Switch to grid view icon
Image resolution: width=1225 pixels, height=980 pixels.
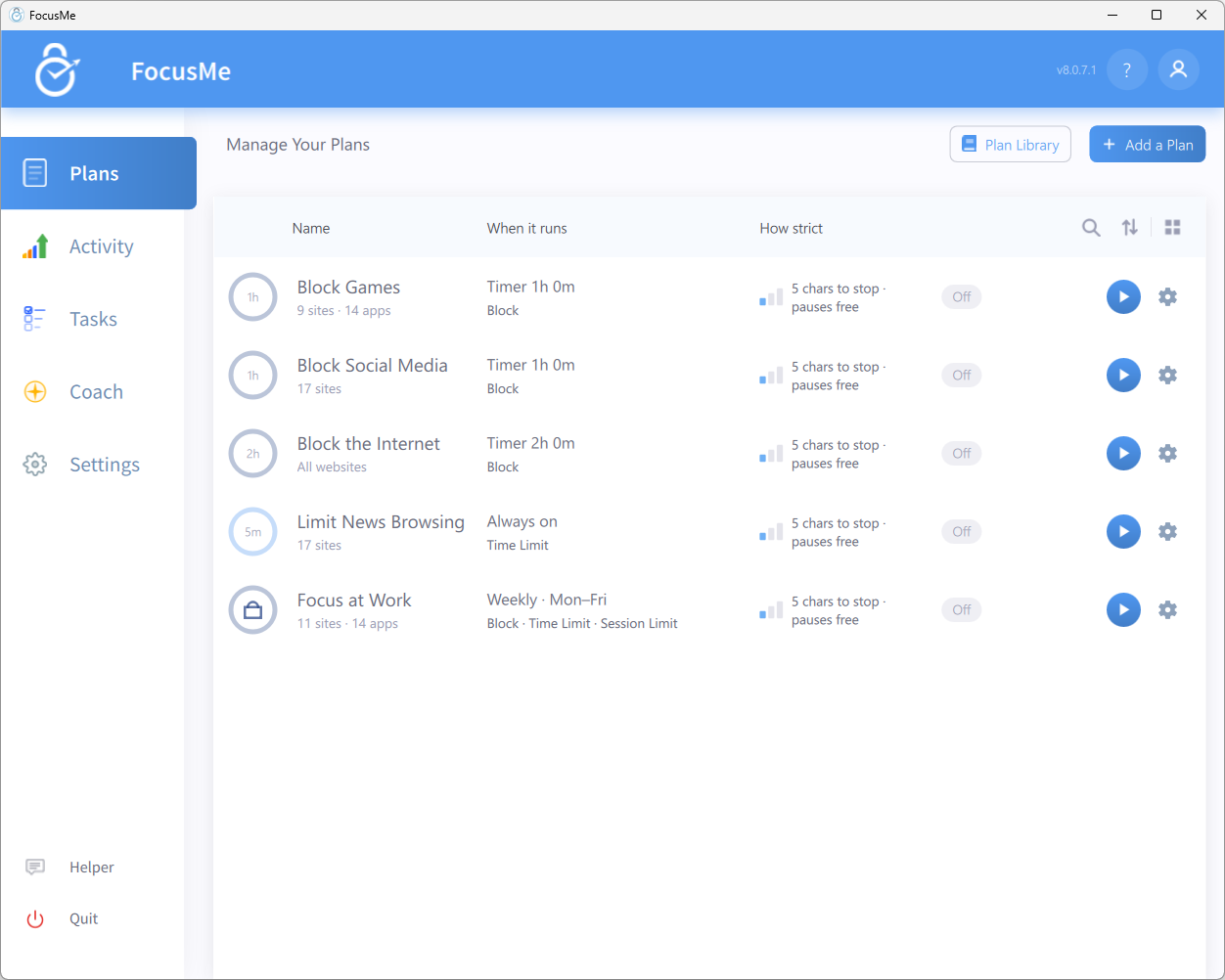[1173, 228]
